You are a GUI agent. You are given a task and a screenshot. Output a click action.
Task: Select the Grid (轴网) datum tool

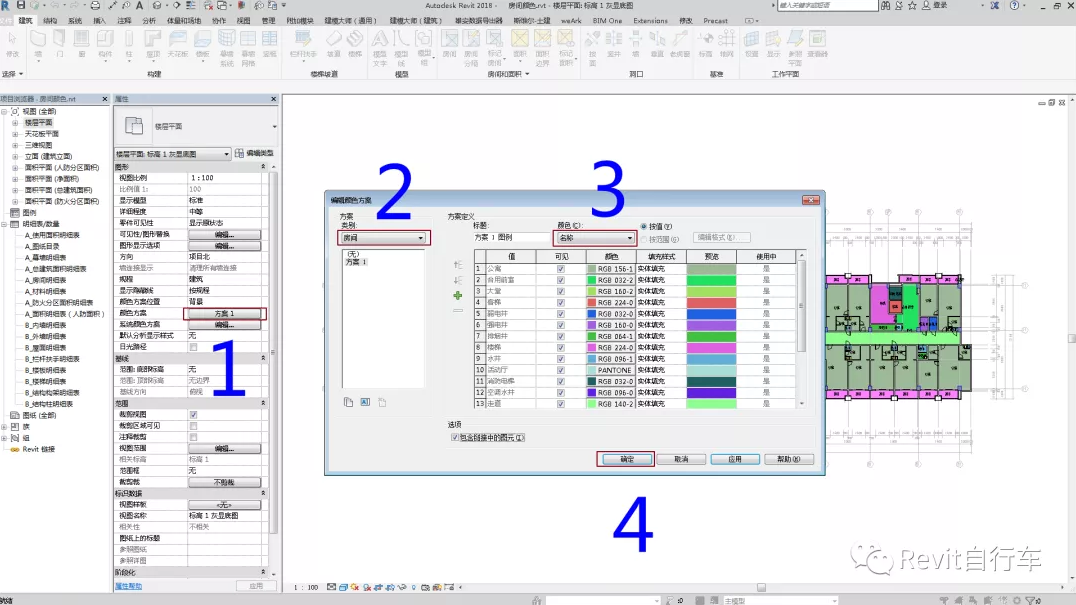pyautogui.click(x=727, y=45)
